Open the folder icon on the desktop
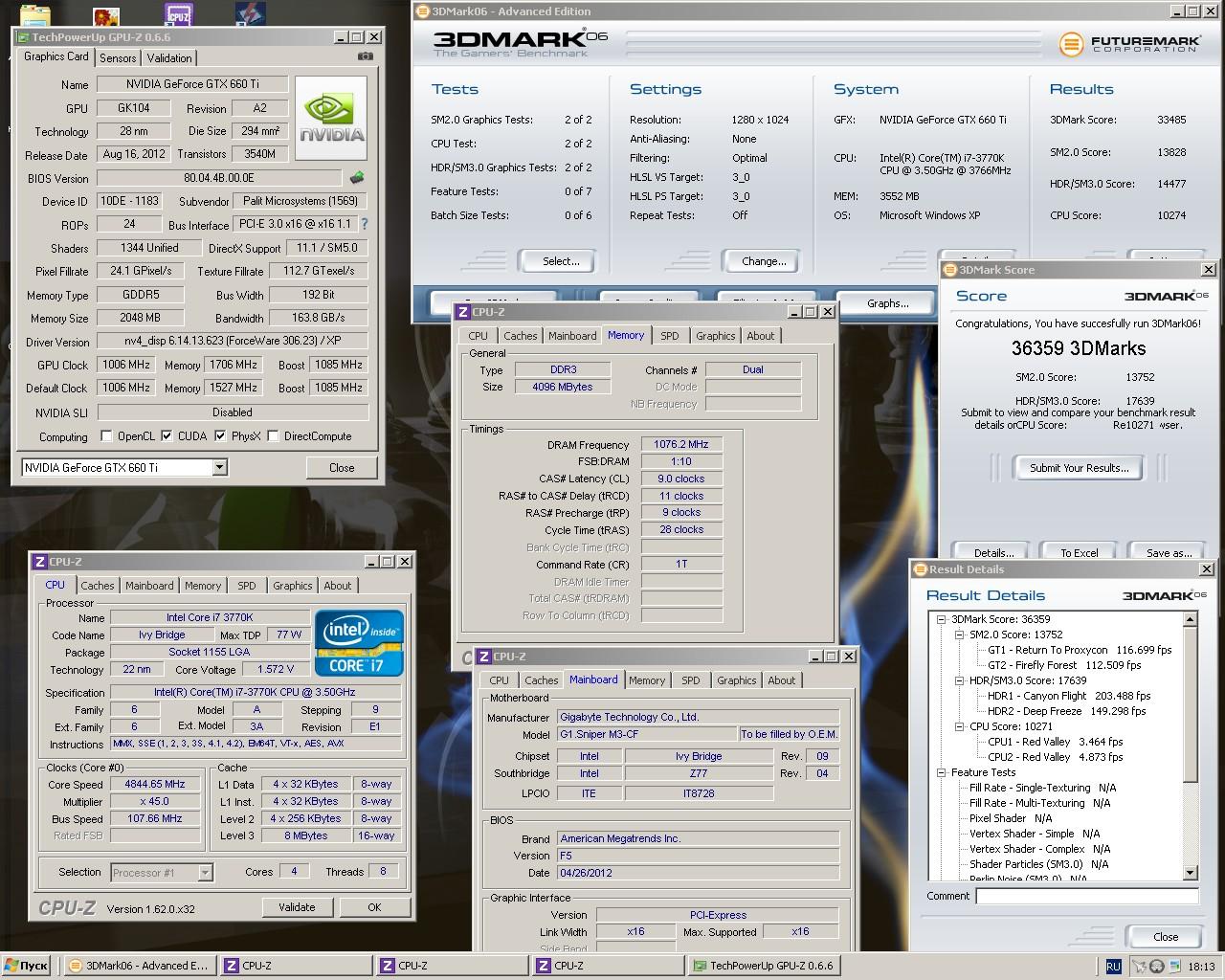Image resolution: width=1225 pixels, height=980 pixels. click(x=34, y=15)
